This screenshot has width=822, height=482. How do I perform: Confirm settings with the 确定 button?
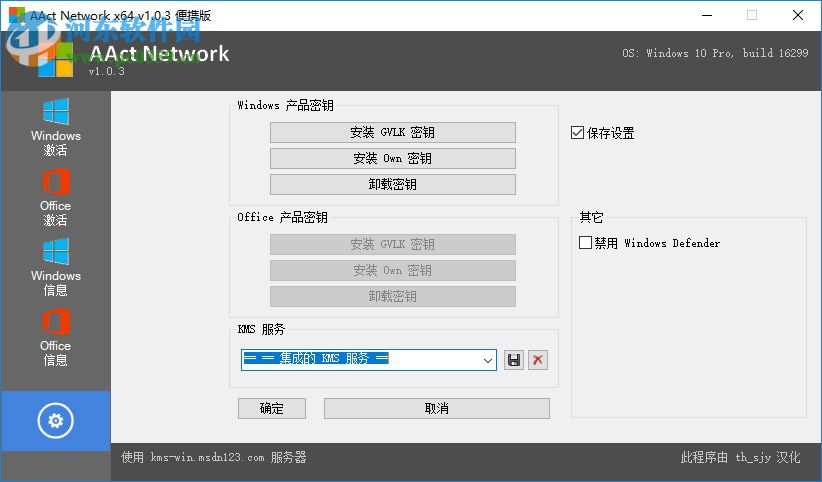(x=272, y=409)
